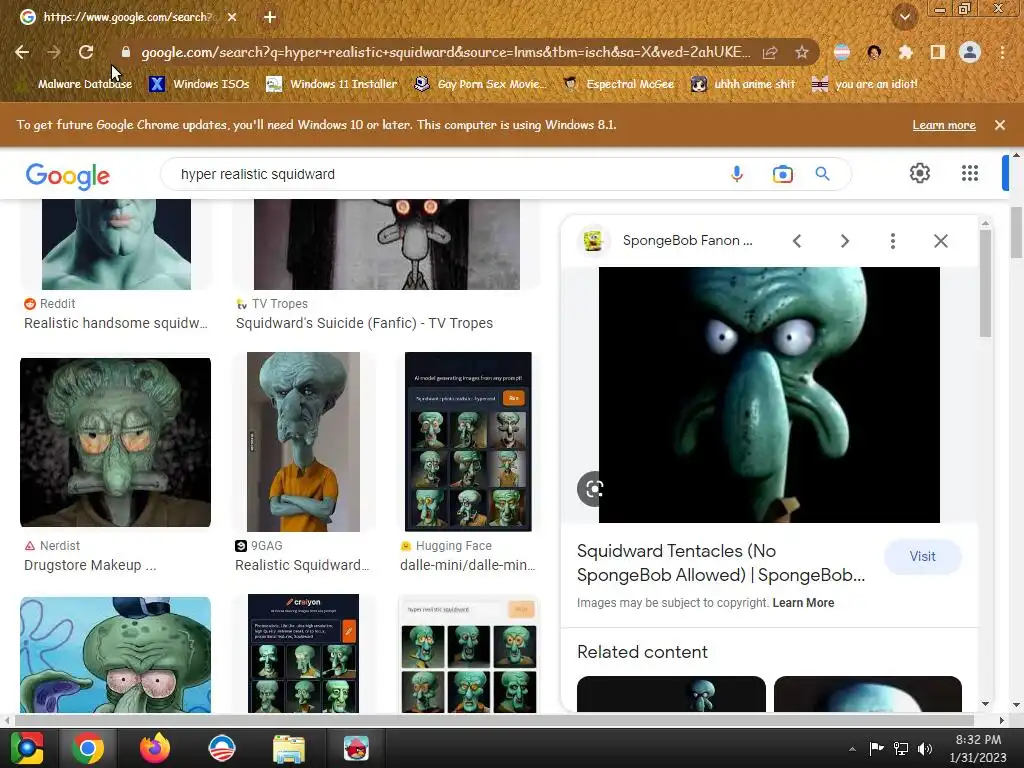This screenshot has width=1024, height=768.
Task: Open the SpongeBob Fanon source header
Action: (x=667, y=240)
